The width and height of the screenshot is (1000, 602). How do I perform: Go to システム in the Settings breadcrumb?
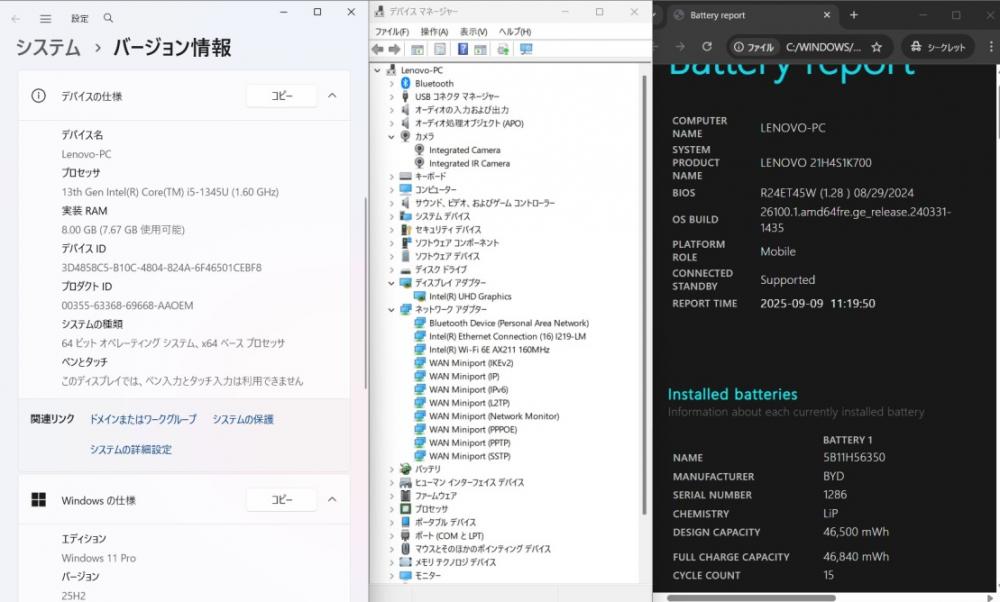click(48, 47)
